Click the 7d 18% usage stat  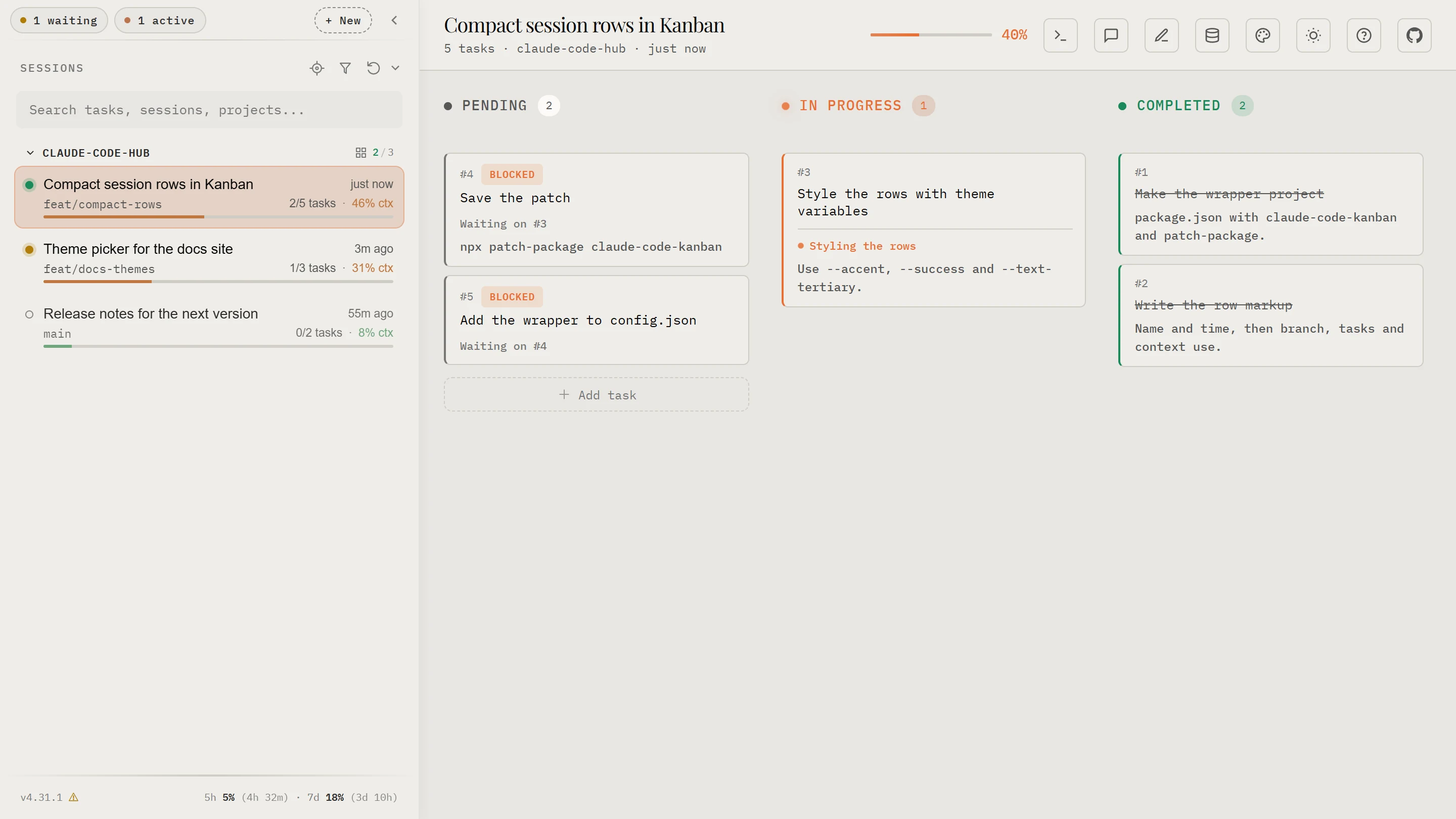352,797
